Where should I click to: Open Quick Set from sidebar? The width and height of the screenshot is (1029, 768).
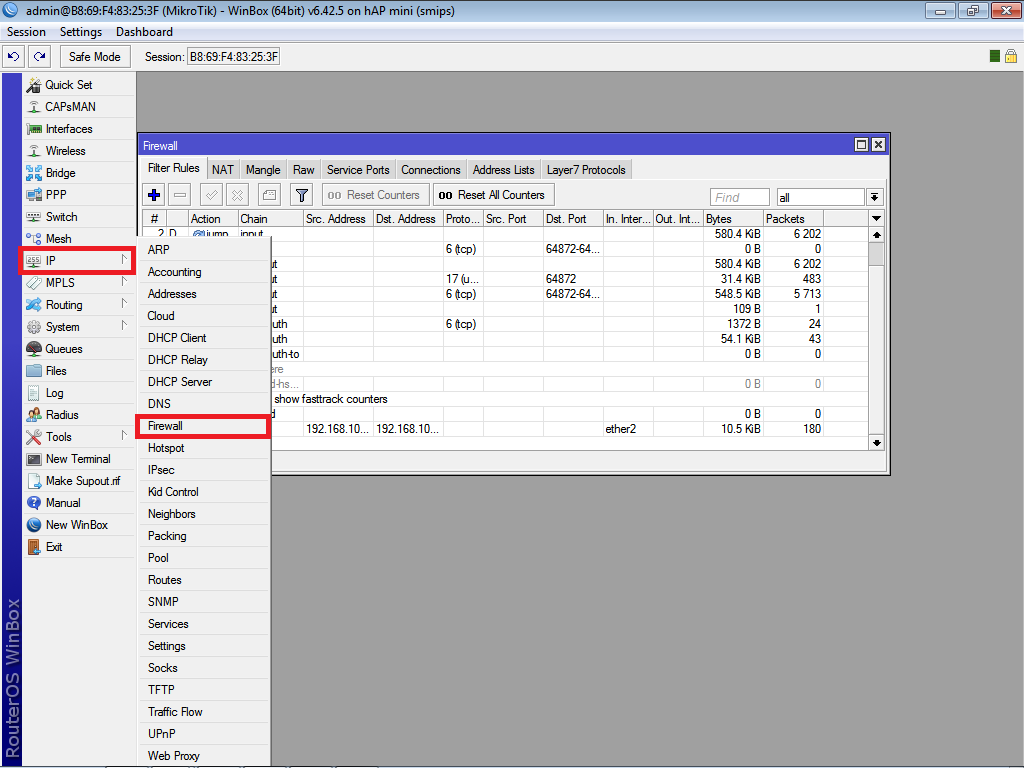(x=79, y=85)
